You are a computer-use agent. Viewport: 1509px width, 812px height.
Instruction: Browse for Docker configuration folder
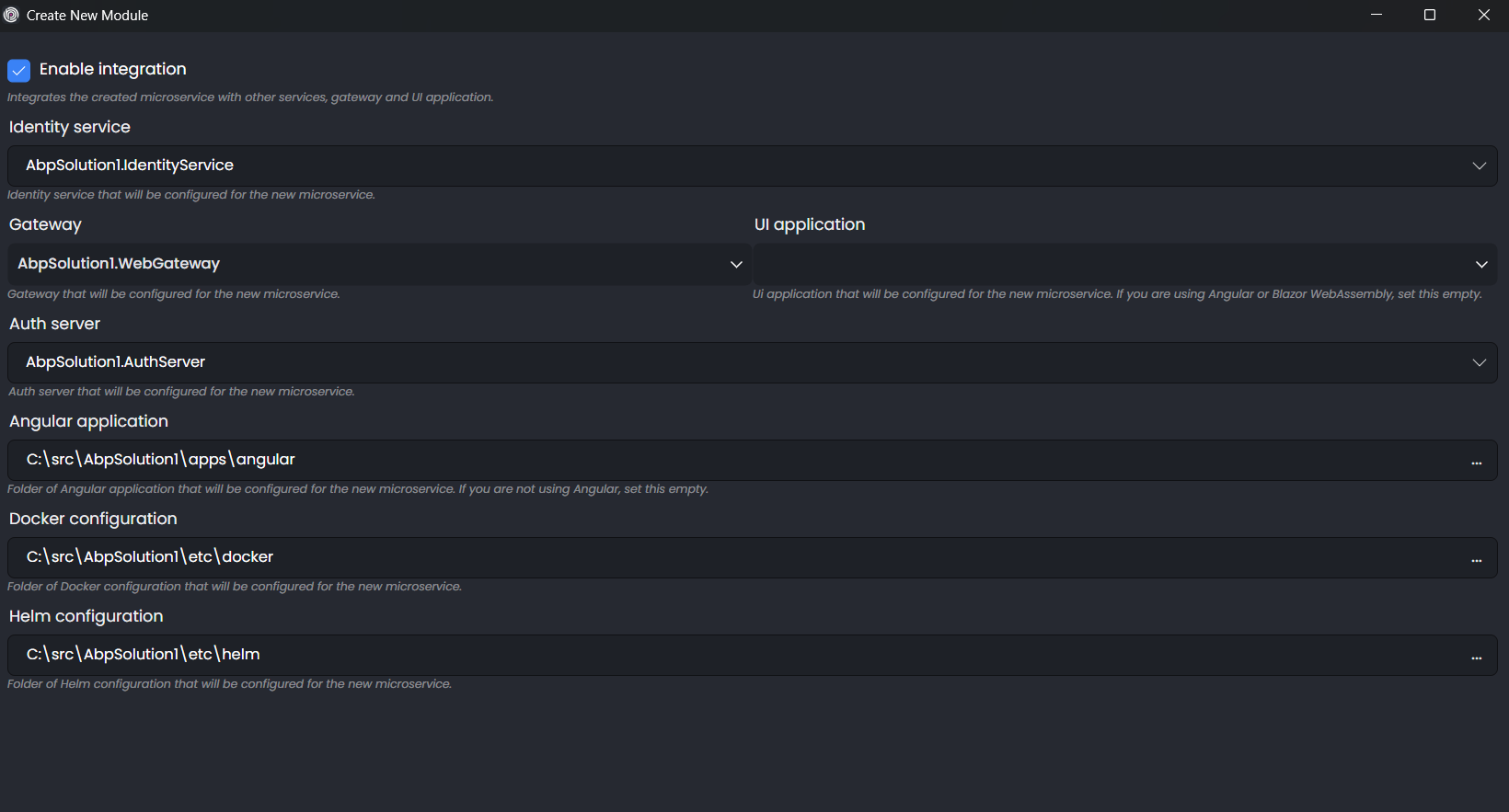pyautogui.click(x=1476, y=560)
